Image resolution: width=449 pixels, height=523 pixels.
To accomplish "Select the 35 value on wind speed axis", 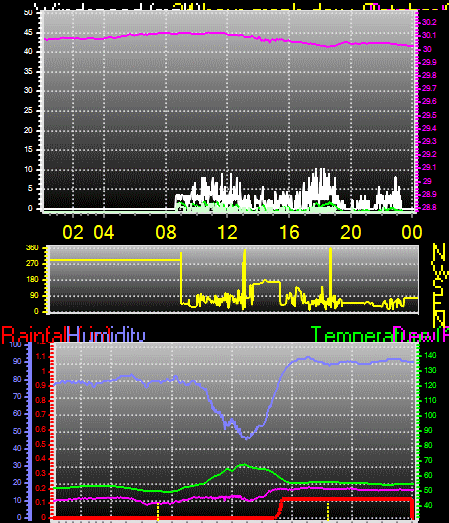I will 28,71.
